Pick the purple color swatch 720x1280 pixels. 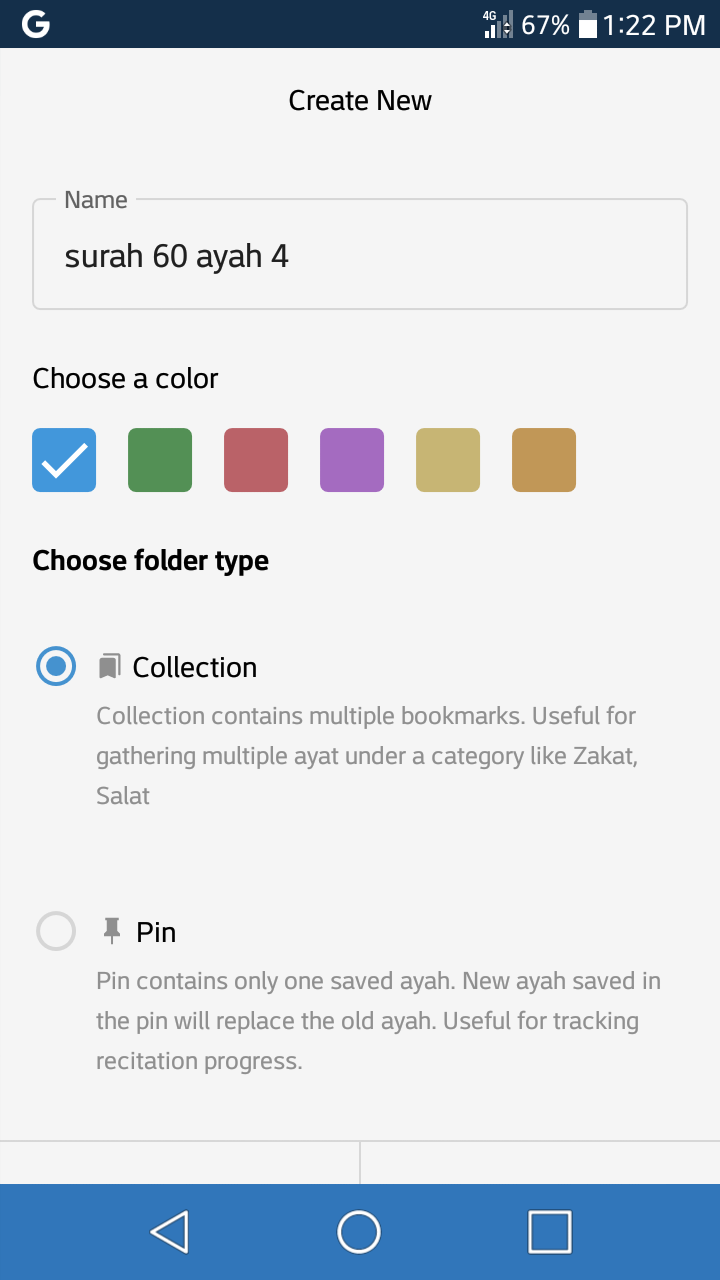(x=351, y=459)
